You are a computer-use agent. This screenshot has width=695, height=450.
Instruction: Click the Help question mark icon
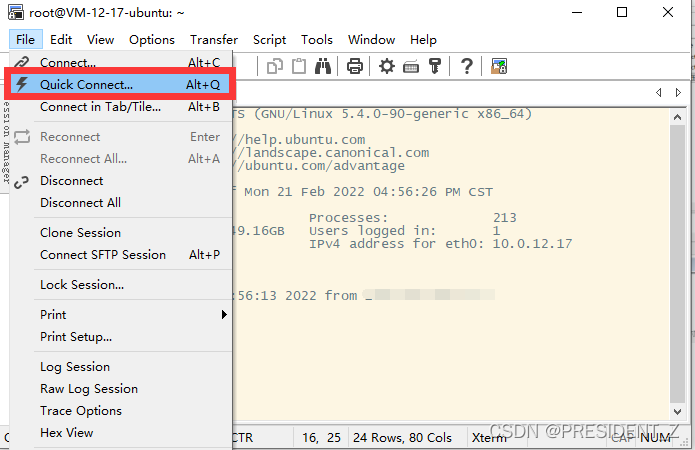click(x=466, y=67)
